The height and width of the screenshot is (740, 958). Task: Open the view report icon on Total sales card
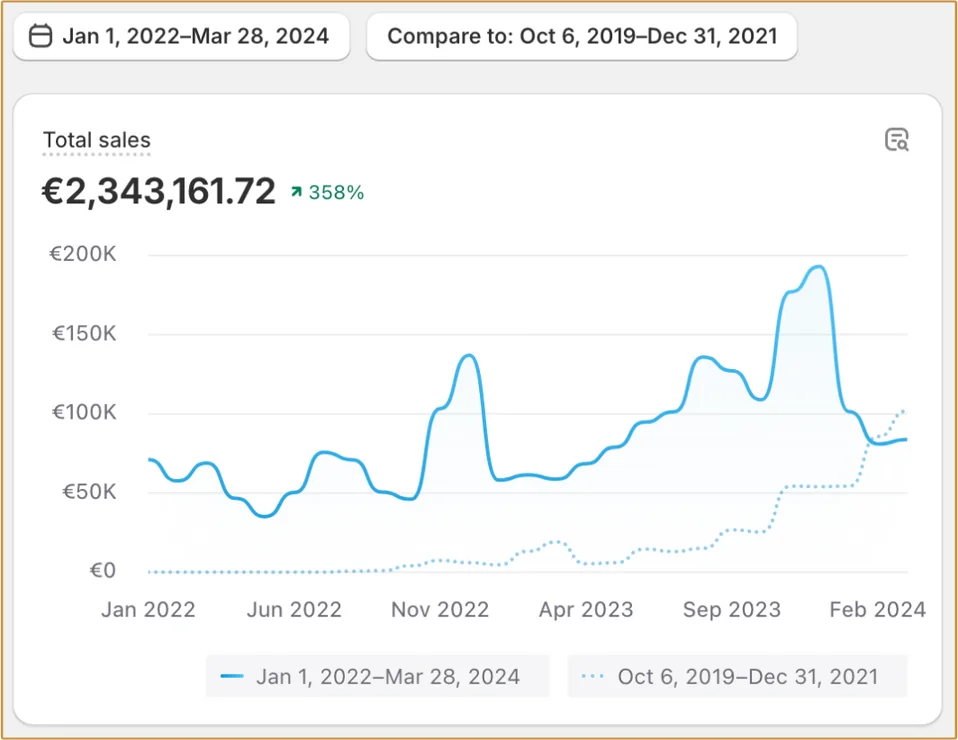(896, 140)
